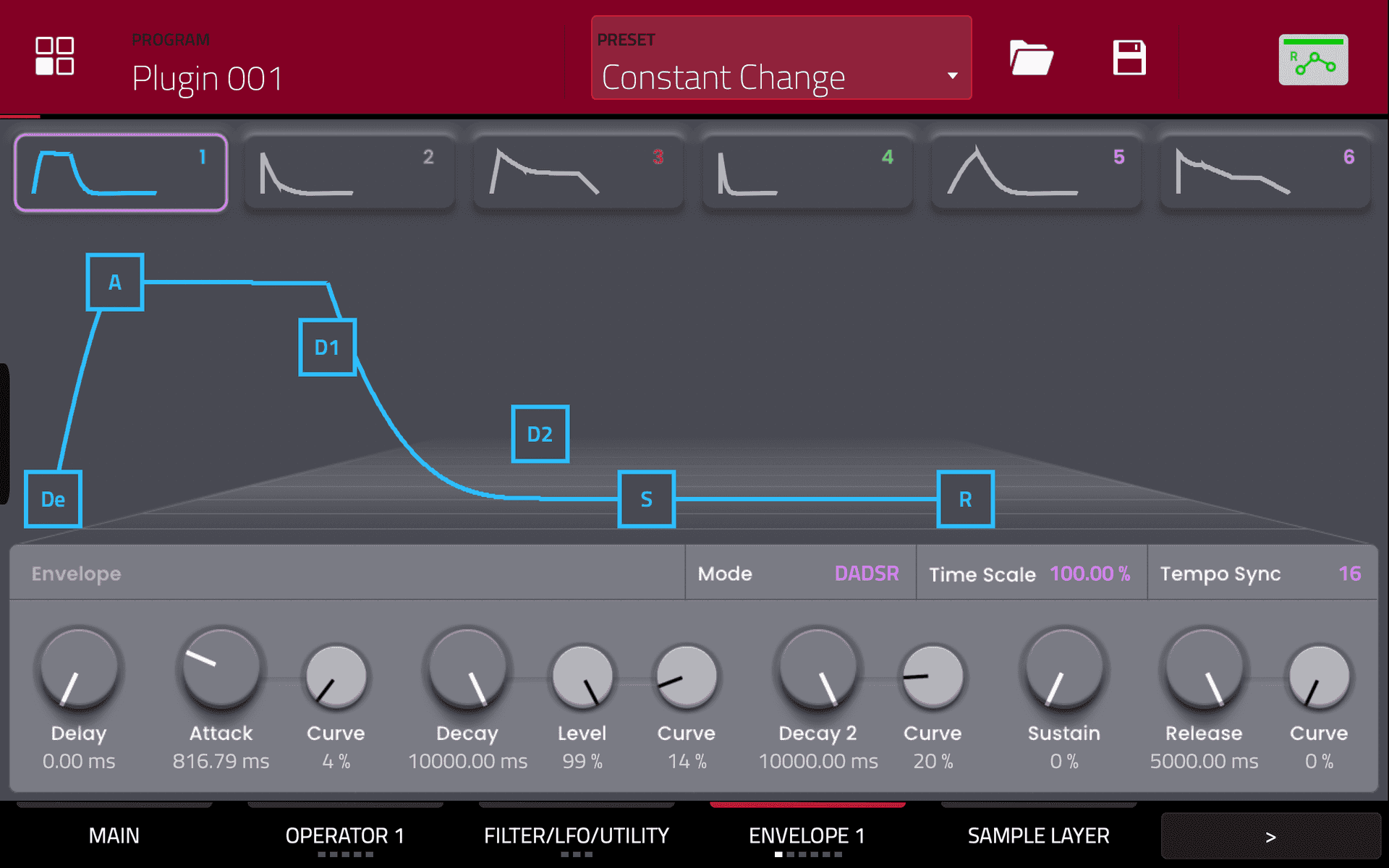Viewport: 1389px width, 868px height.
Task: Click the Attack knob
Action: coord(221,668)
